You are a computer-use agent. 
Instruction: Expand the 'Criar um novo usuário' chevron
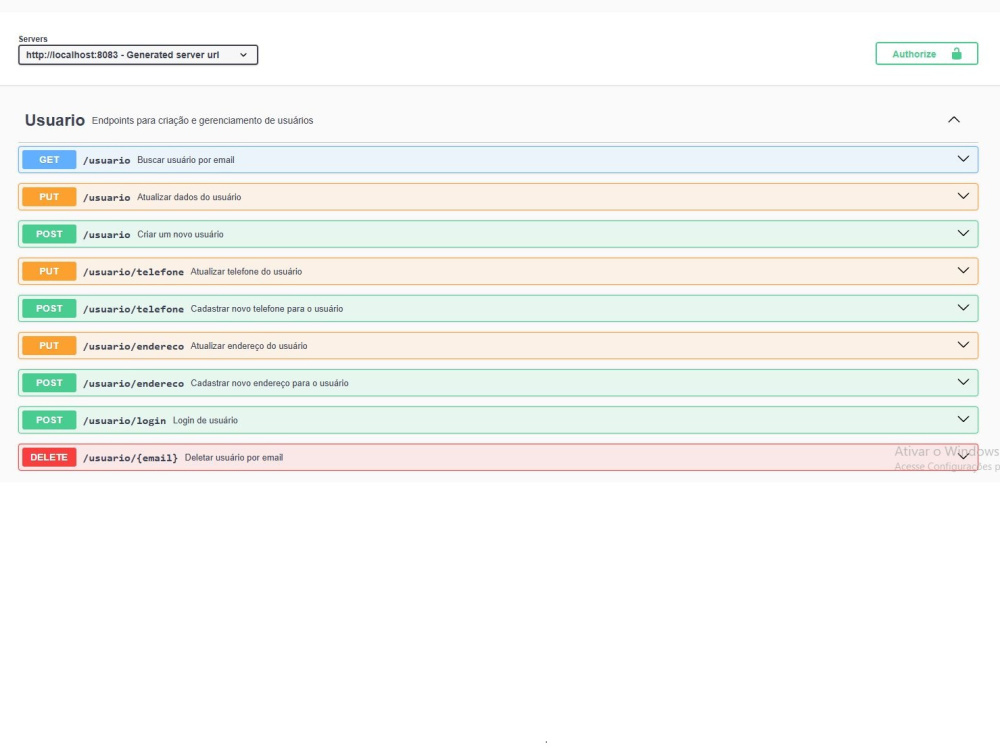click(x=963, y=233)
